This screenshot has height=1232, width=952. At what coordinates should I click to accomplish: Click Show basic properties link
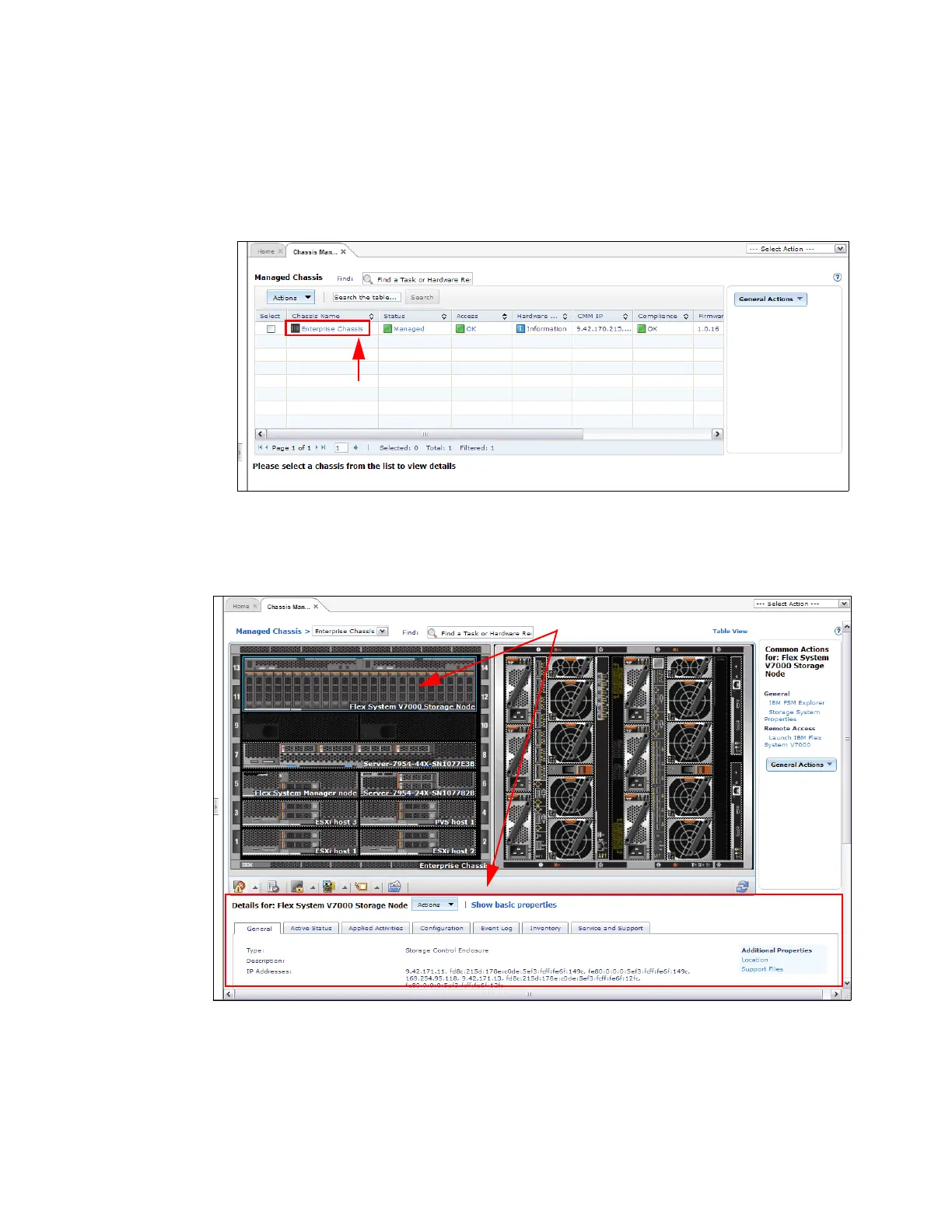[514, 905]
